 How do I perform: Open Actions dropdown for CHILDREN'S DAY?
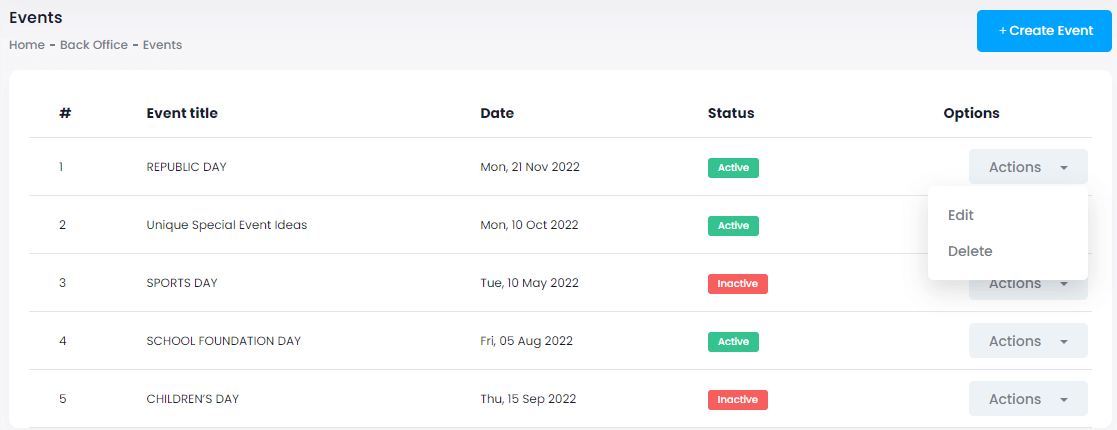tap(1027, 399)
